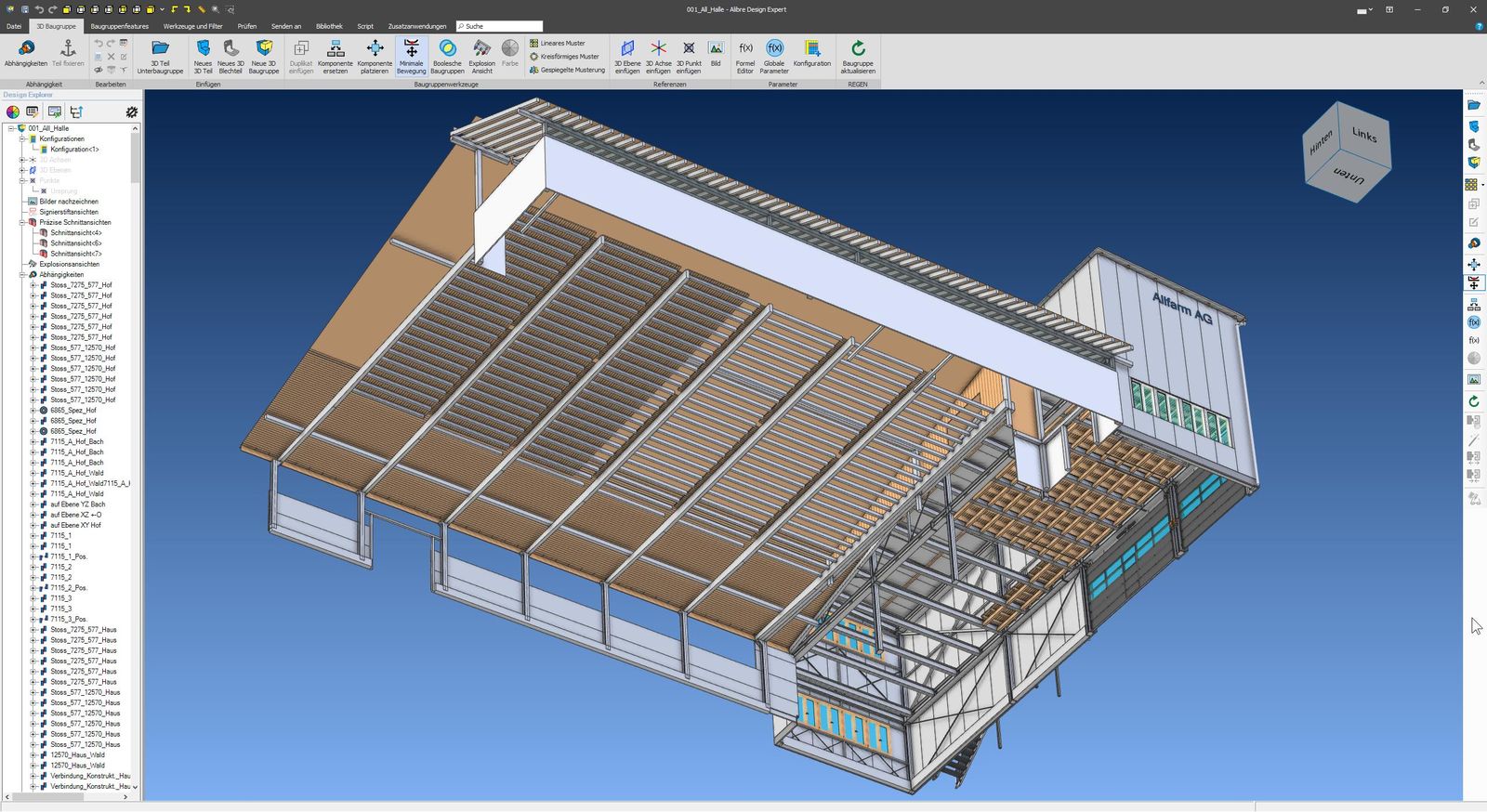The width and height of the screenshot is (1487, 812).
Task: Open the Datei menu
Action: (x=14, y=26)
